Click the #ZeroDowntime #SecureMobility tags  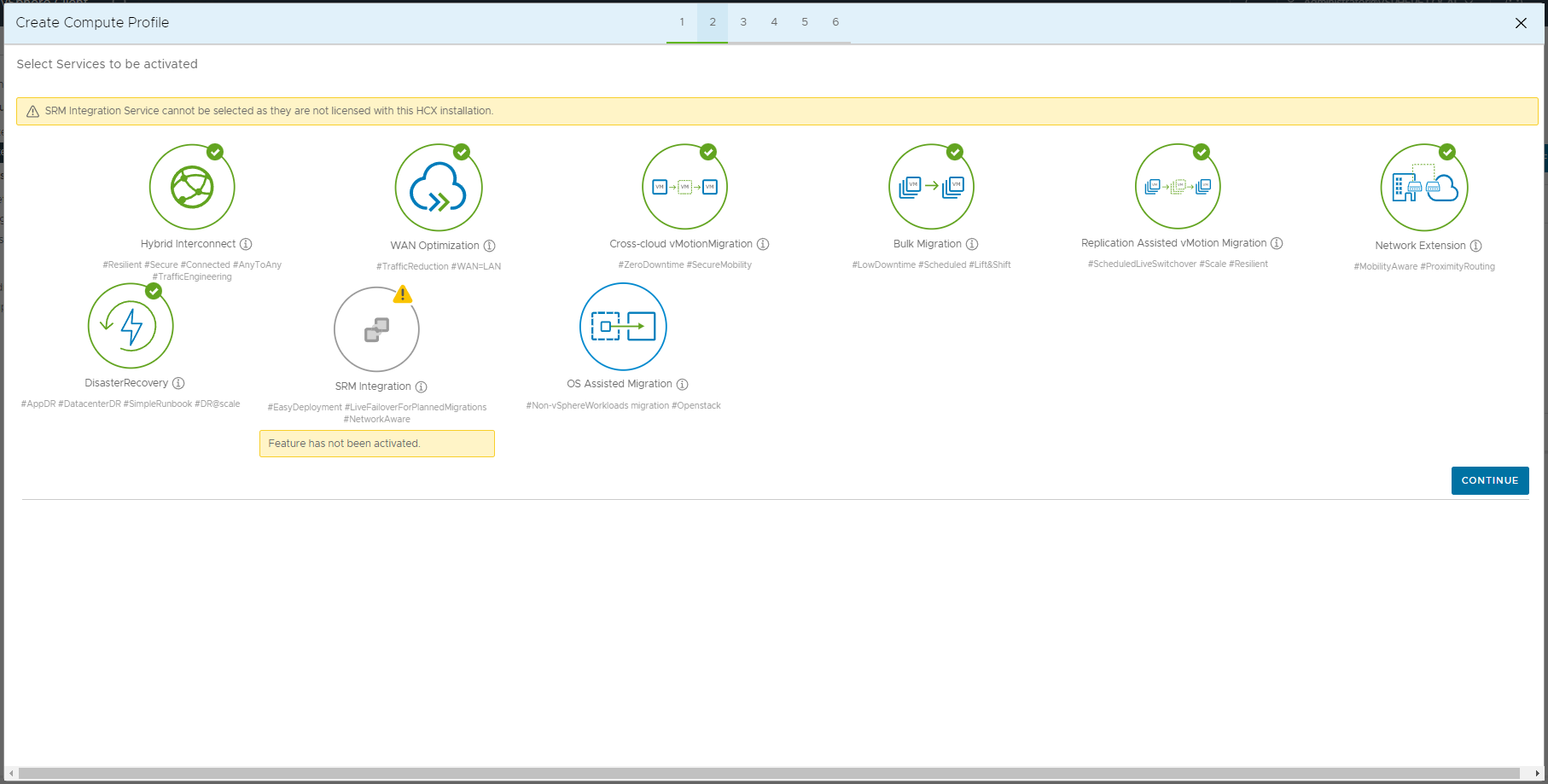coord(684,265)
